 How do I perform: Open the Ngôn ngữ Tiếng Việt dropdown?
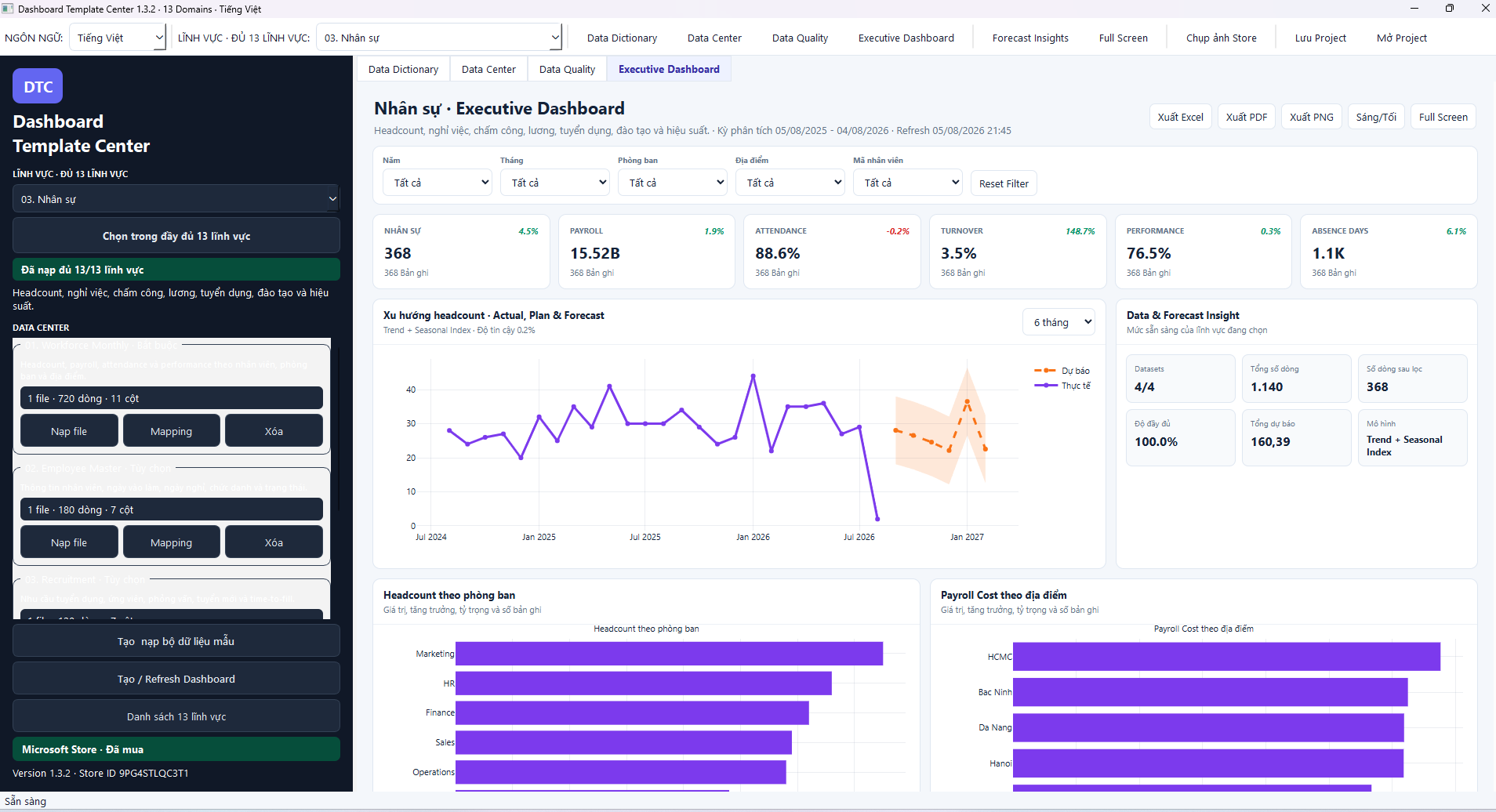click(118, 38)
